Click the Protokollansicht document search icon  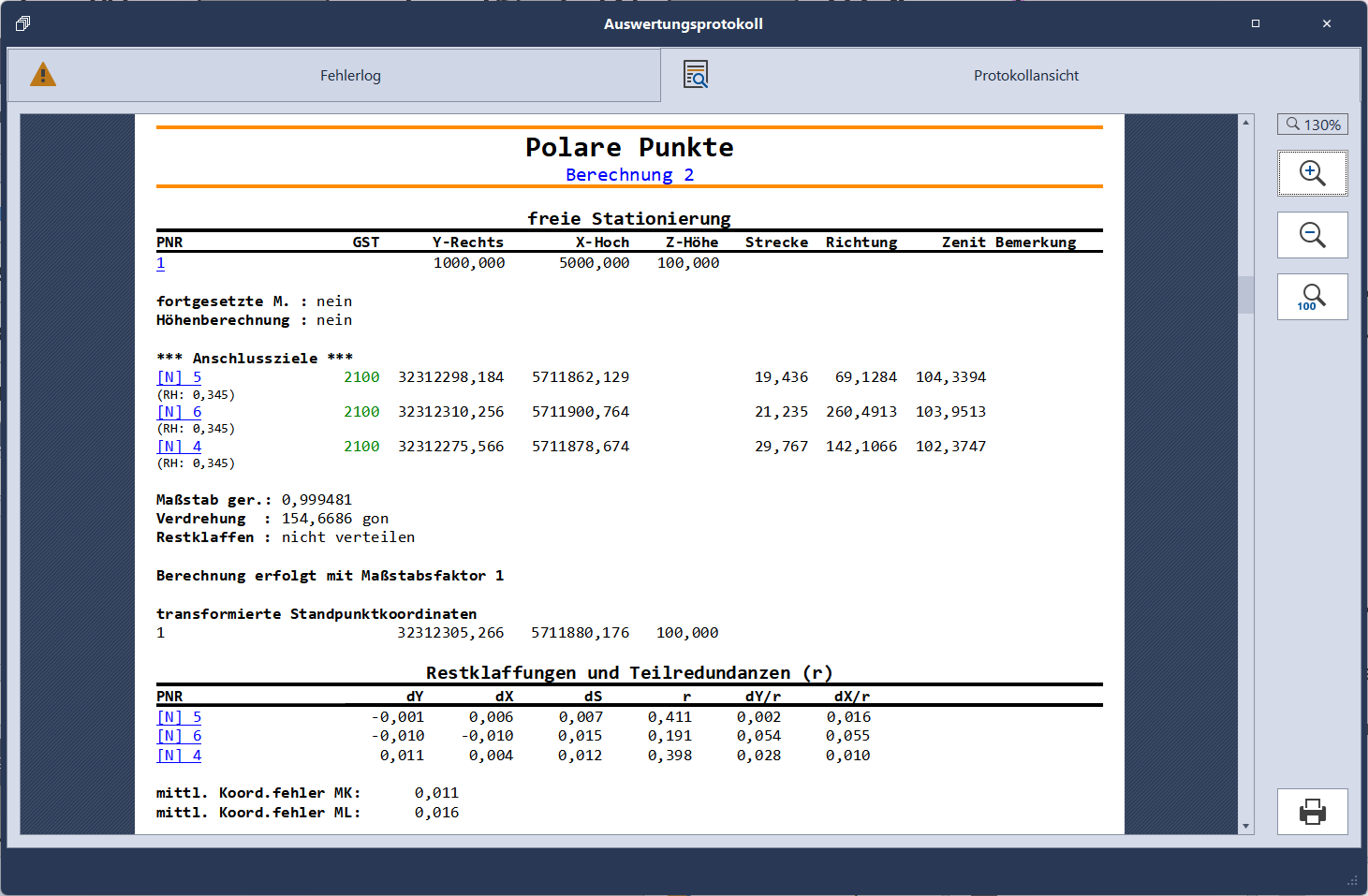coord(696,75)
